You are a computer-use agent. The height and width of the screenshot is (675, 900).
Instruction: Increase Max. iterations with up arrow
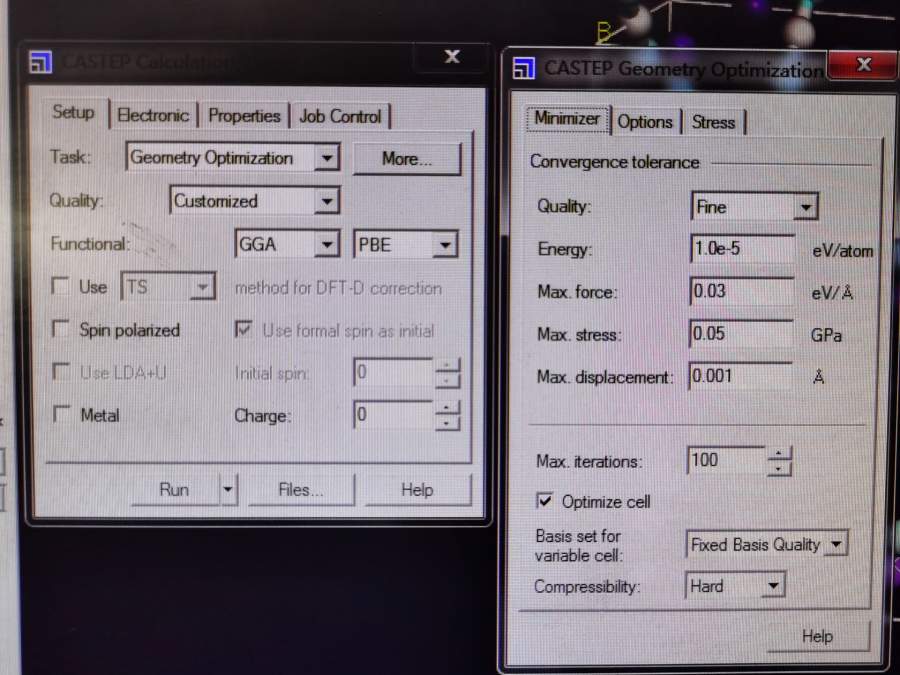(779, 453)
